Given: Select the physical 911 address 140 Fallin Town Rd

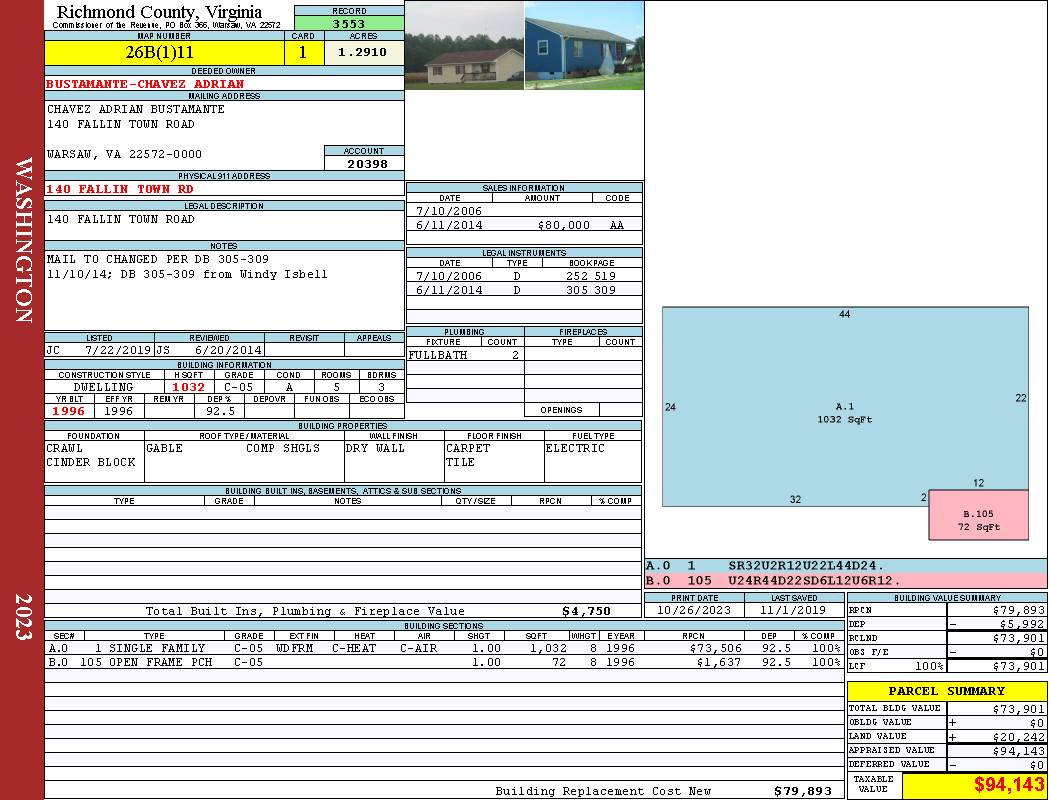Looking at the screenshot, I should click(120, 189).
